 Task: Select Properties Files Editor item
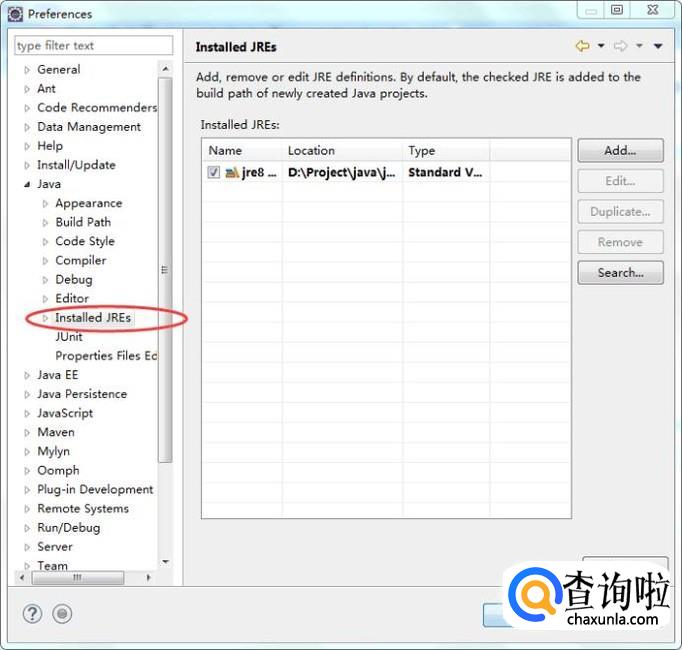tap(106, 356)
